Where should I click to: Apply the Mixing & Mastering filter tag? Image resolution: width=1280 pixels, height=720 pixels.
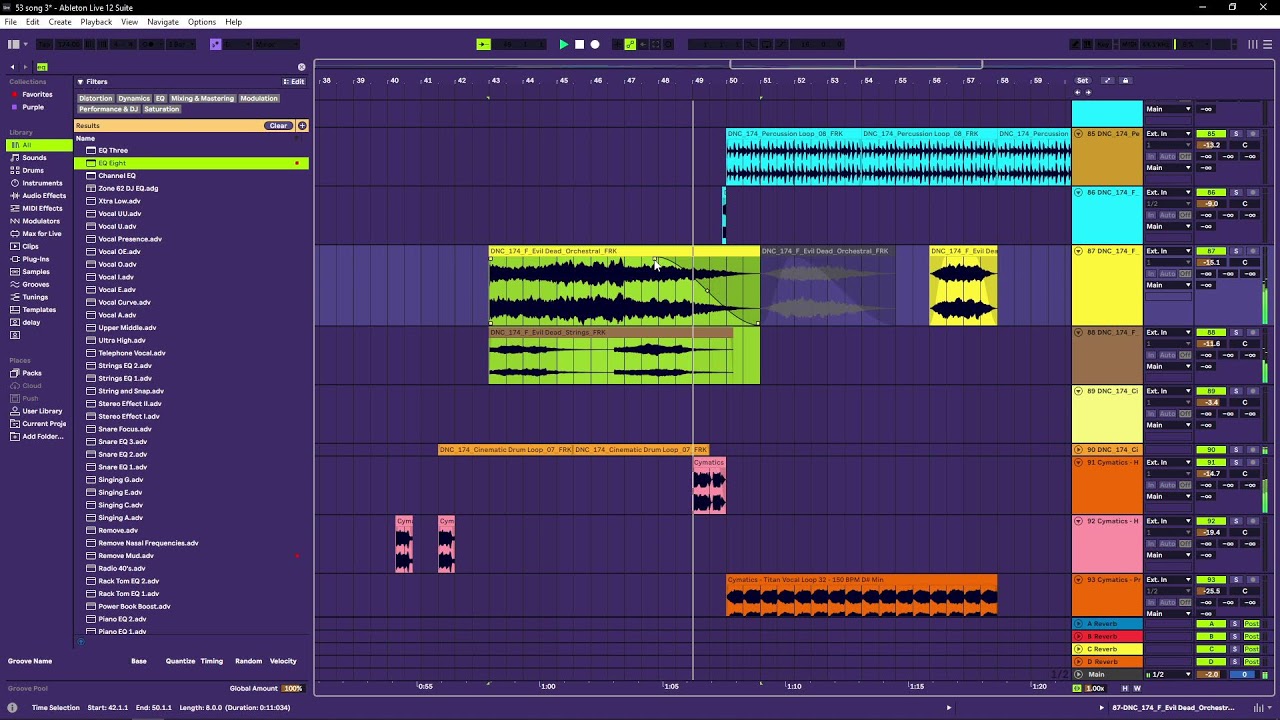pos(202,98)
